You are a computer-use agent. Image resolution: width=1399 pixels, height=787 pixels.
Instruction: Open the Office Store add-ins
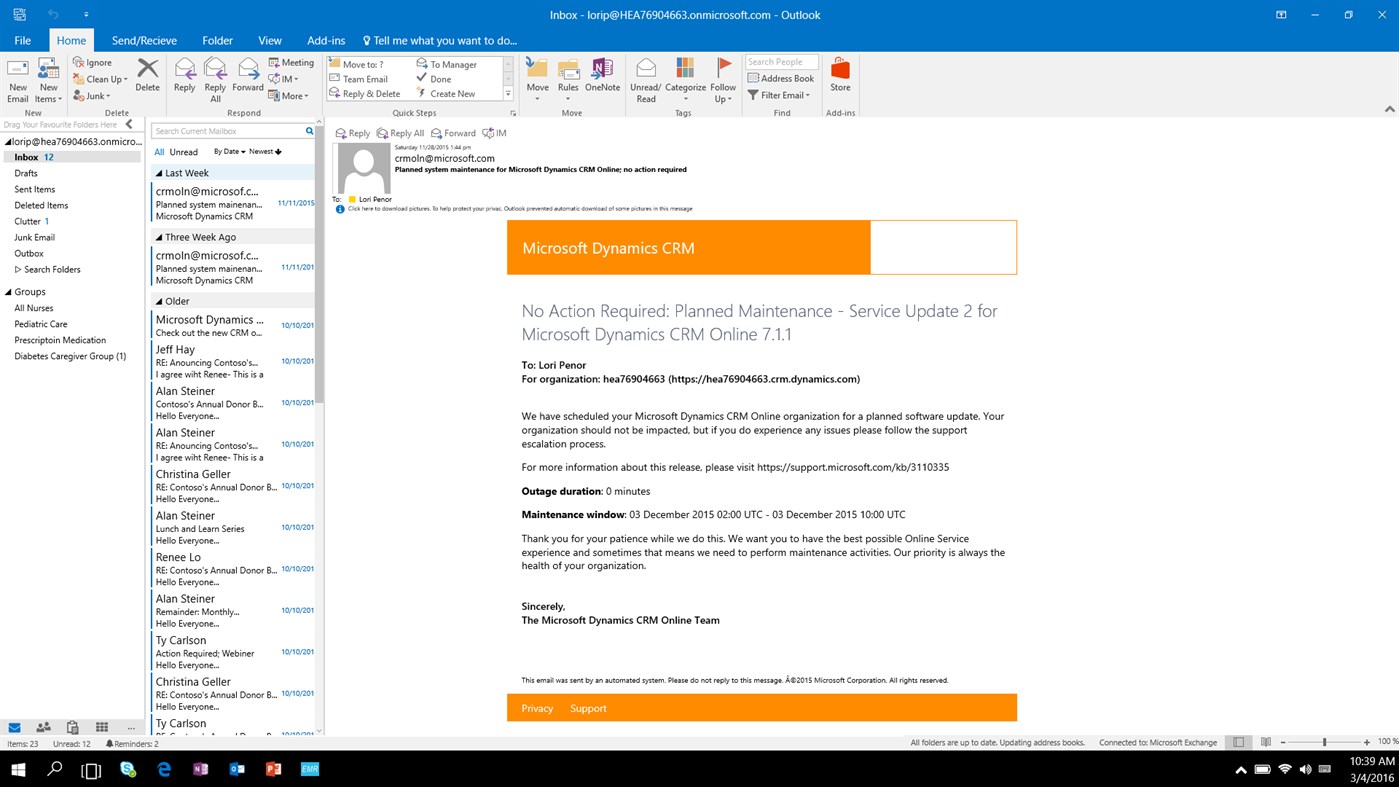pos(840,76)
